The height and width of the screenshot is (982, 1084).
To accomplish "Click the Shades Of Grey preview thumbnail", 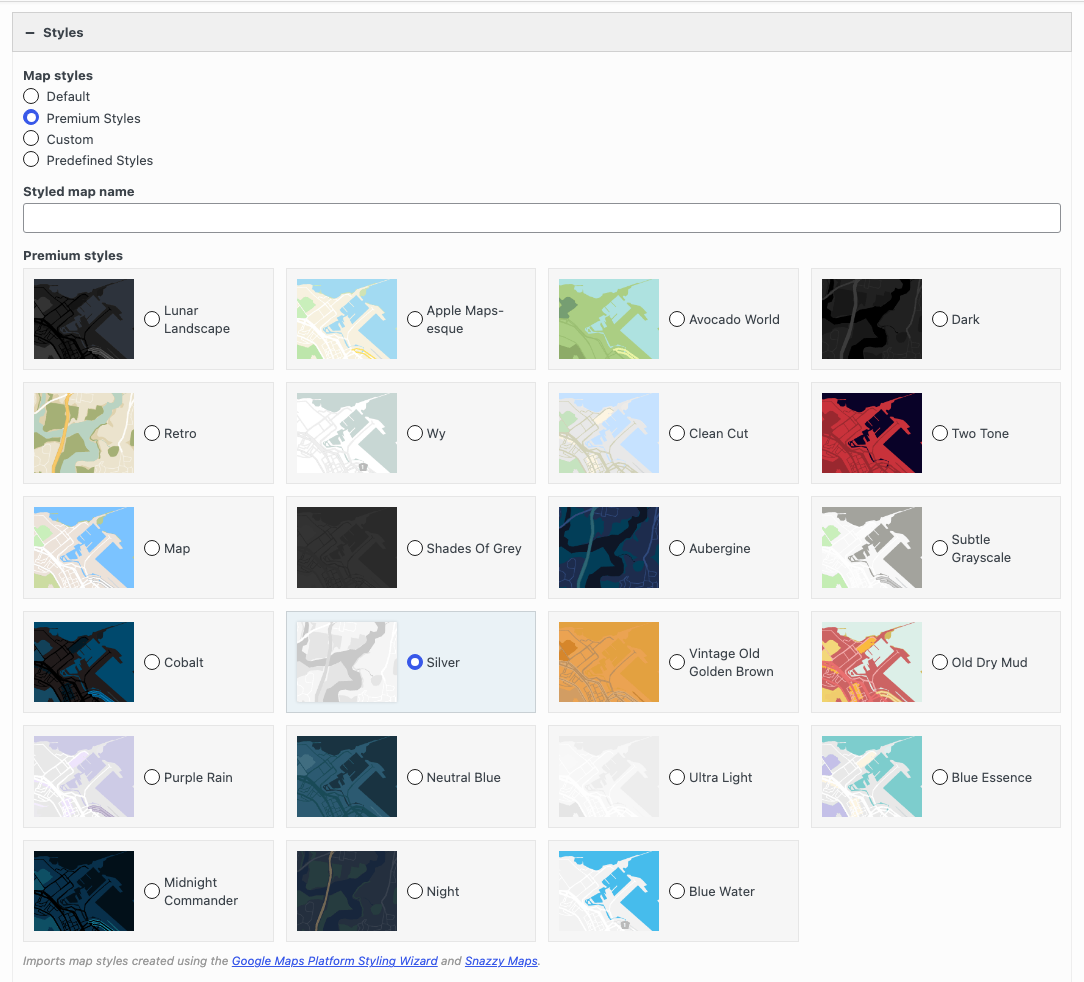I will tap(346, 548).
